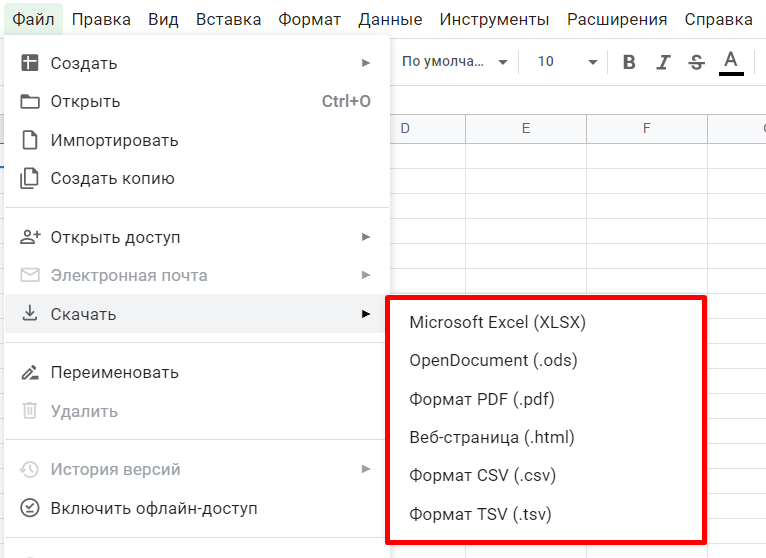Click the Создать grid icon
This screenshot has width=766, height=558.
click(x=29, y=63)
